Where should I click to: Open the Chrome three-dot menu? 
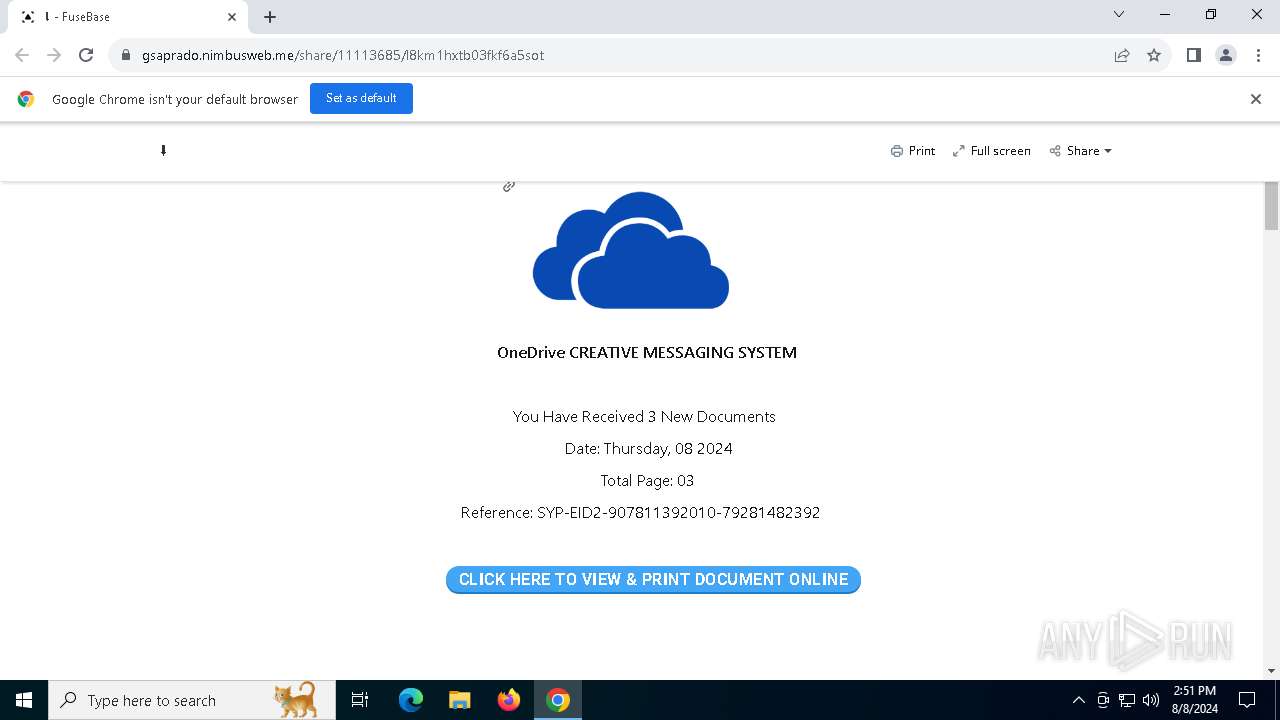coord(1257,55)
